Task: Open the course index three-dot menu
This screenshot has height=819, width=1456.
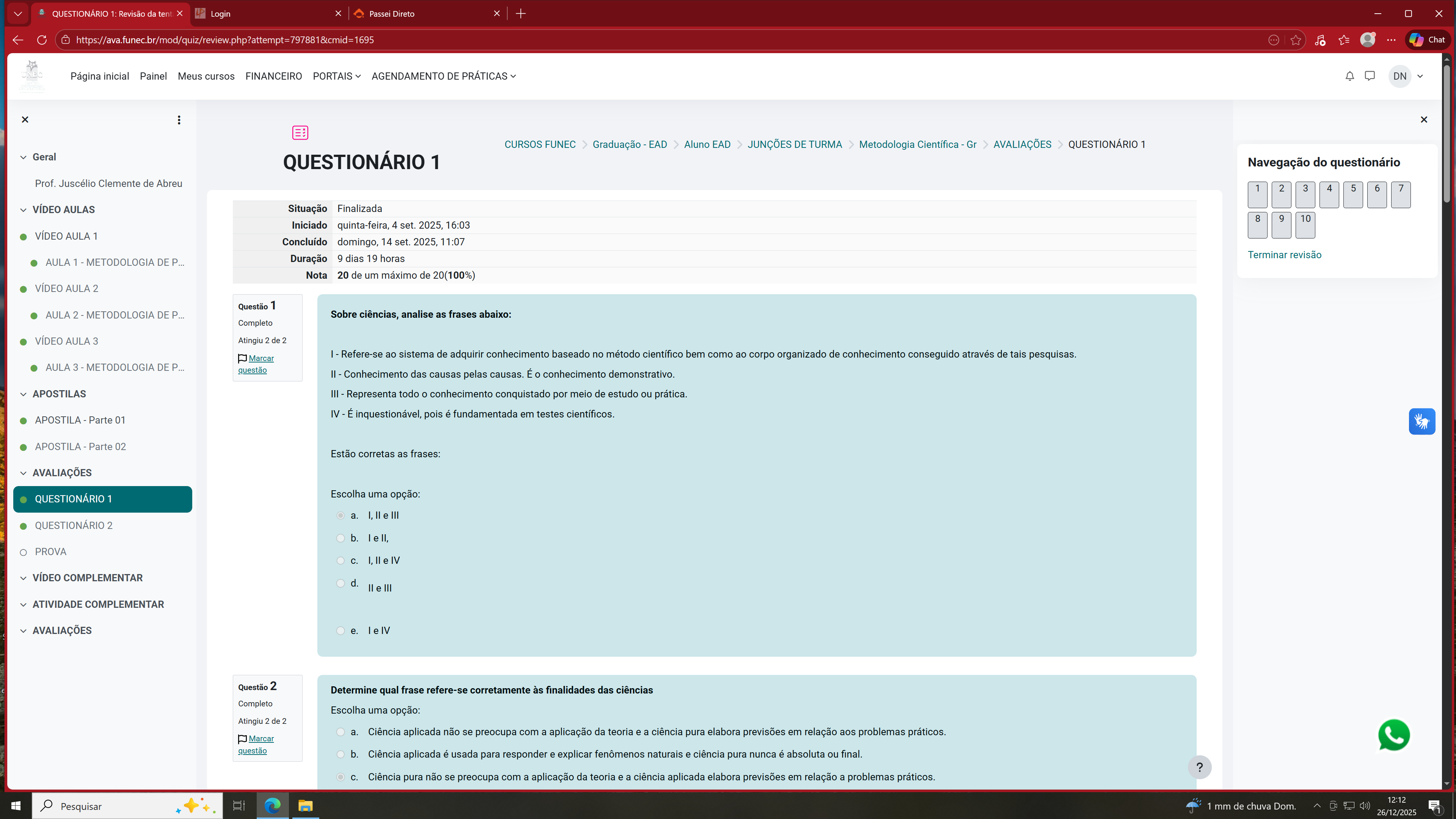Action: (179, 120)
